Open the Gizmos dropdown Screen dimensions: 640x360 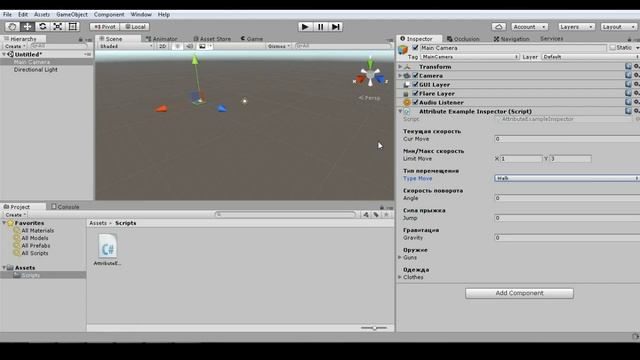pyautogui.click(x=279, y=46)
